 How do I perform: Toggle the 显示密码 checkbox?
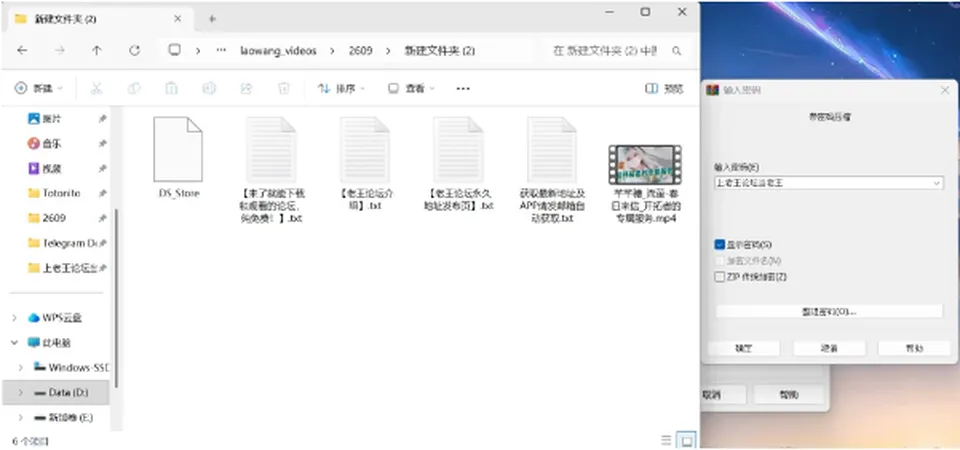click(x=719, y=244)
